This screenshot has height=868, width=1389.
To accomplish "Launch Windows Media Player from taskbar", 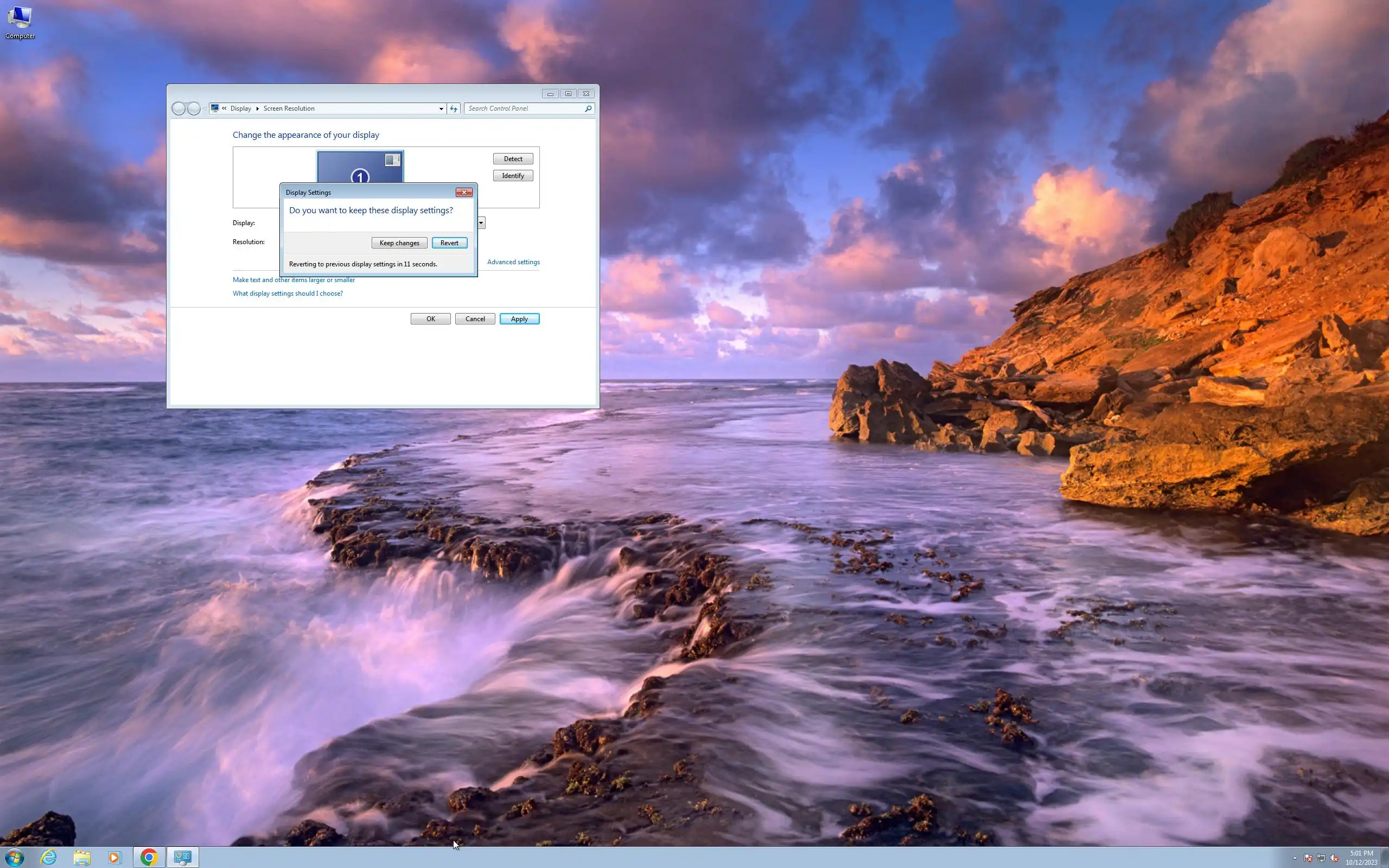I will point(114,857).
